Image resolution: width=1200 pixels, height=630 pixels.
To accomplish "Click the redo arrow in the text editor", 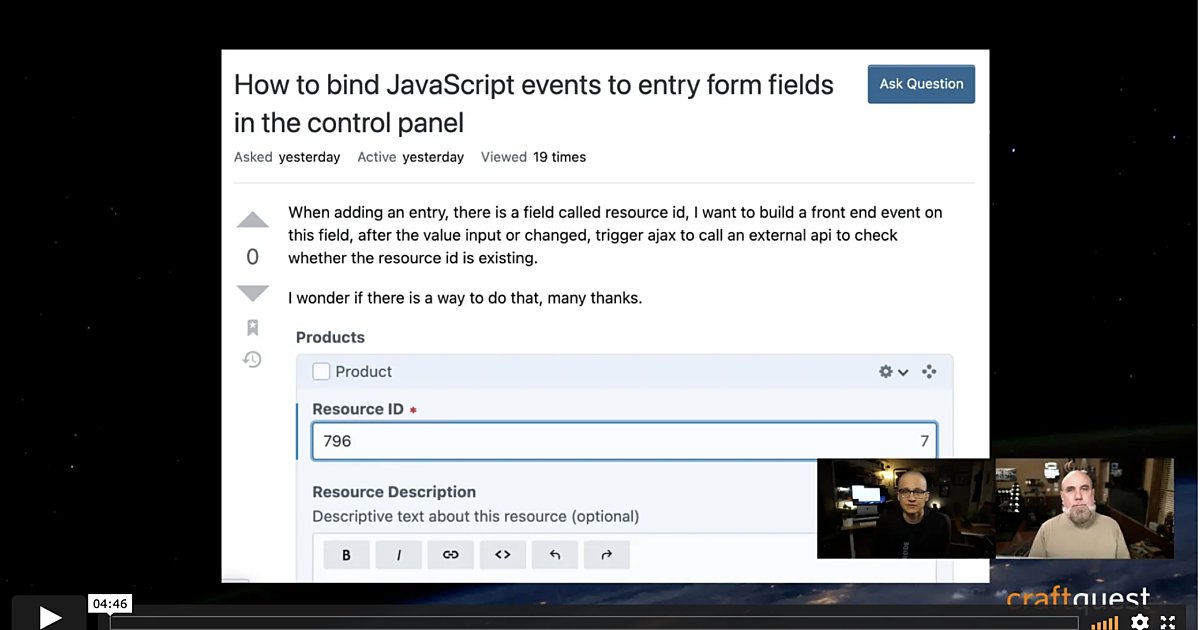I will (607, 554).
